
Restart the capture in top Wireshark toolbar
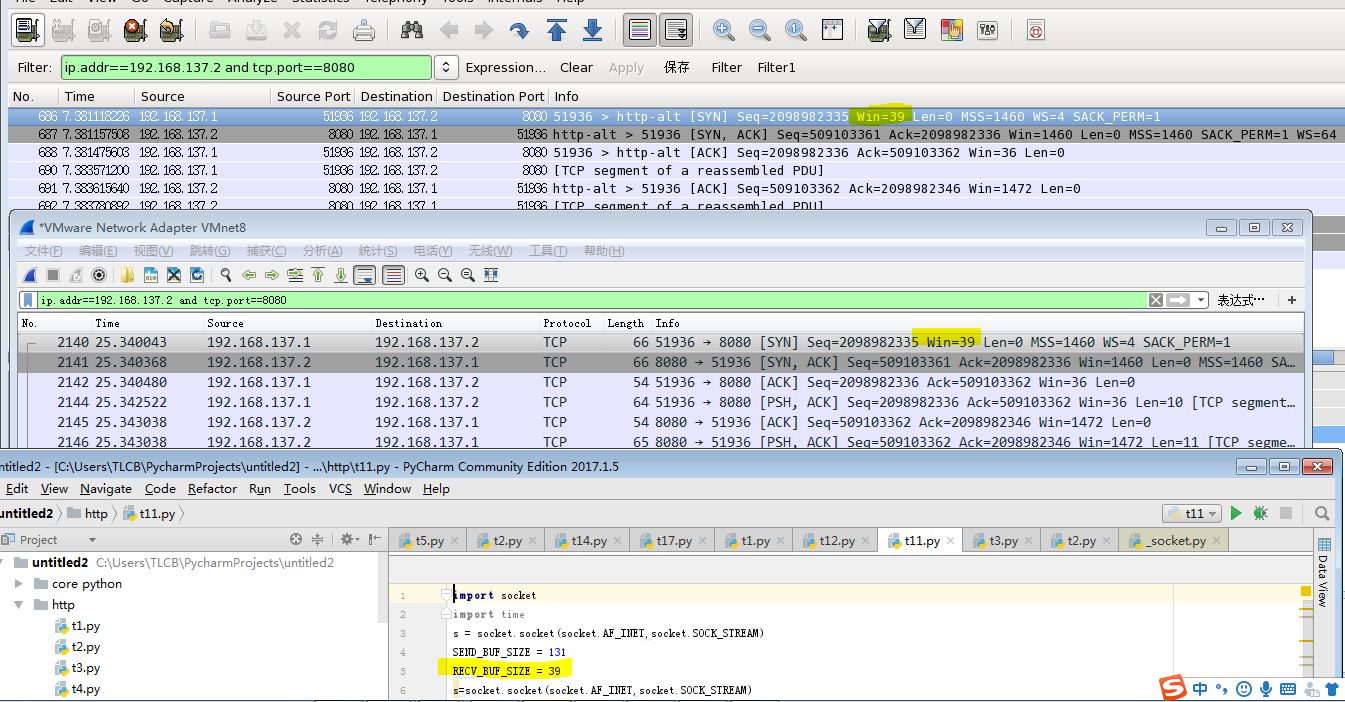pos(171,30)
